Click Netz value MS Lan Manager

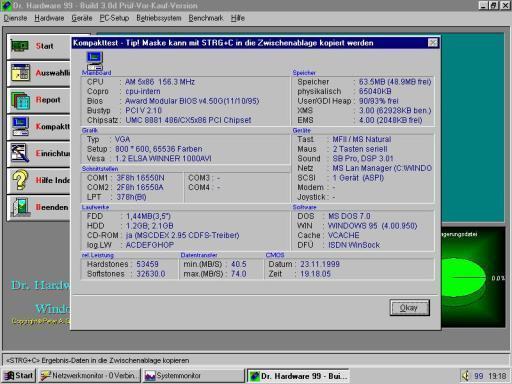tap(382, 168)
